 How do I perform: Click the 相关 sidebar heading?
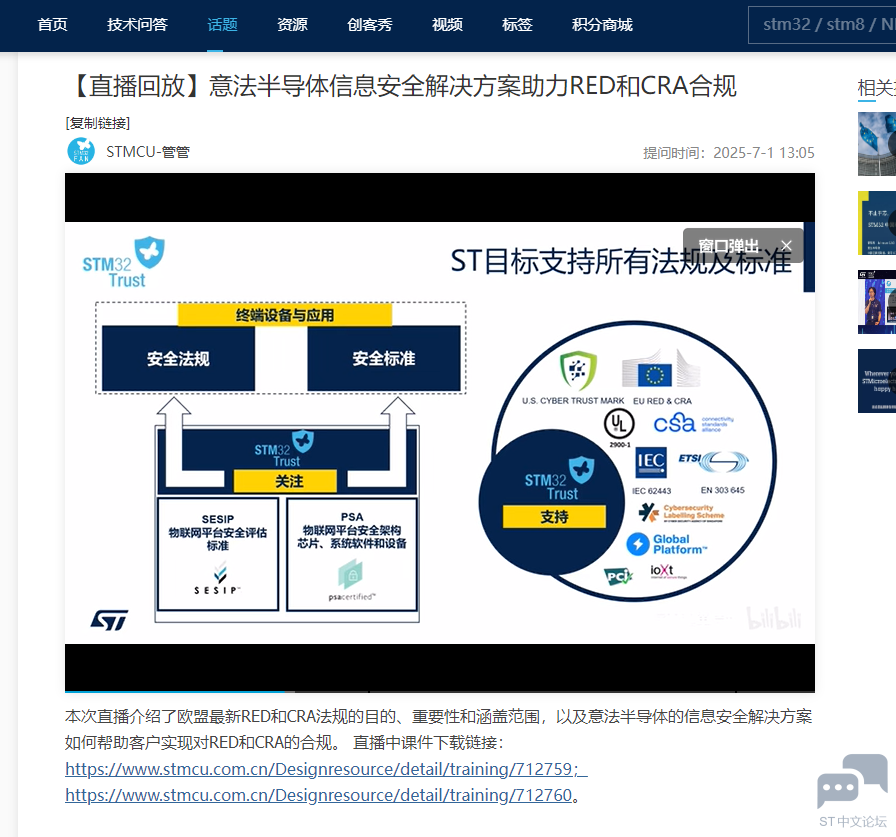tap(877, 87)
